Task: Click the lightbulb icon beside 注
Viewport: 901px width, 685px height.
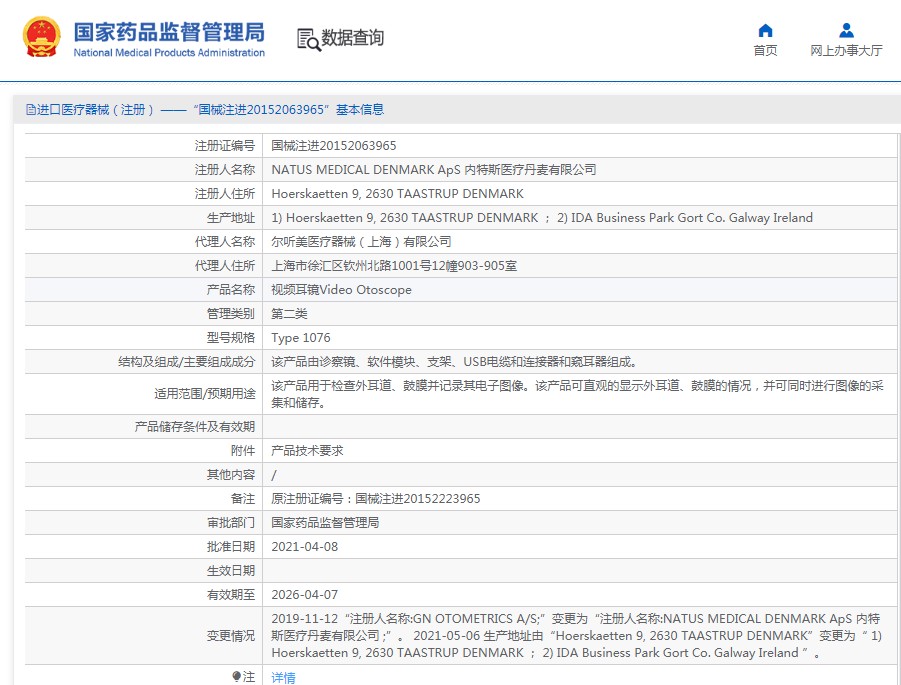Action: point(236,676)
